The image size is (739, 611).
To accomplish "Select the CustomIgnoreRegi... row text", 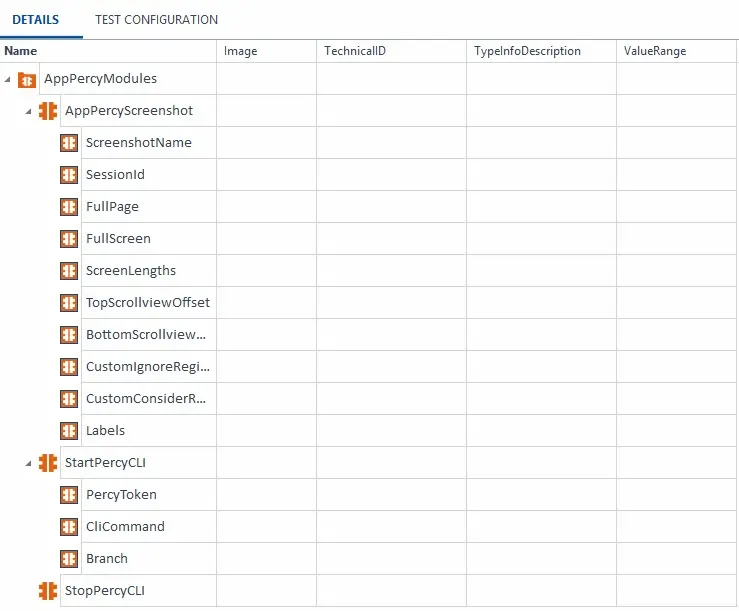I will tap(148, 367).
